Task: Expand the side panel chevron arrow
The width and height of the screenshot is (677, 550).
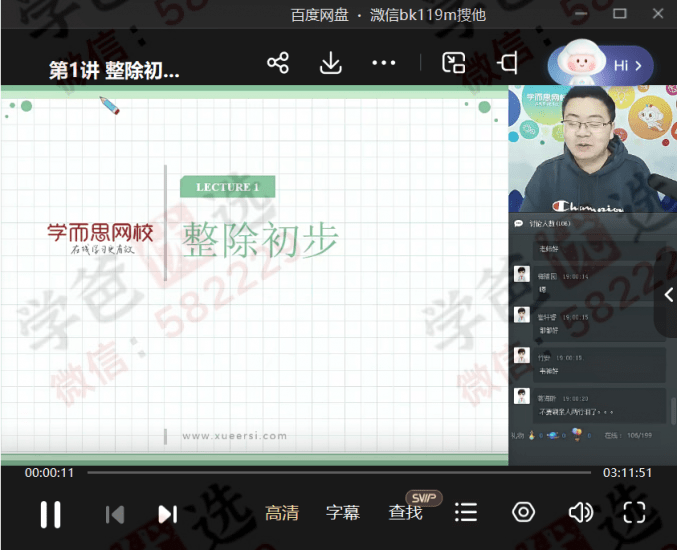Action: (x=668, y=295)
